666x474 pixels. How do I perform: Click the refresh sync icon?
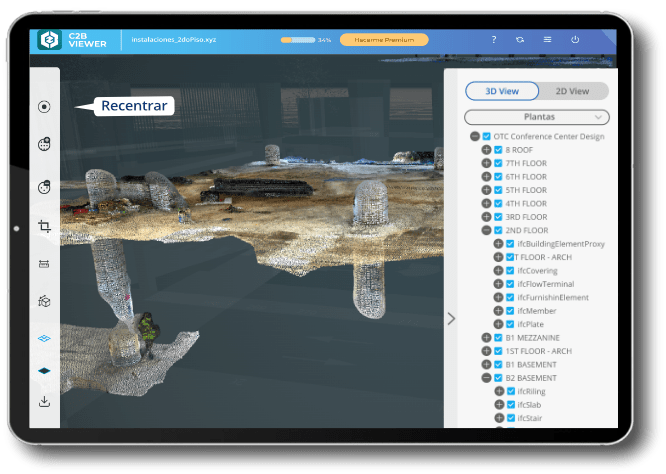520,40
